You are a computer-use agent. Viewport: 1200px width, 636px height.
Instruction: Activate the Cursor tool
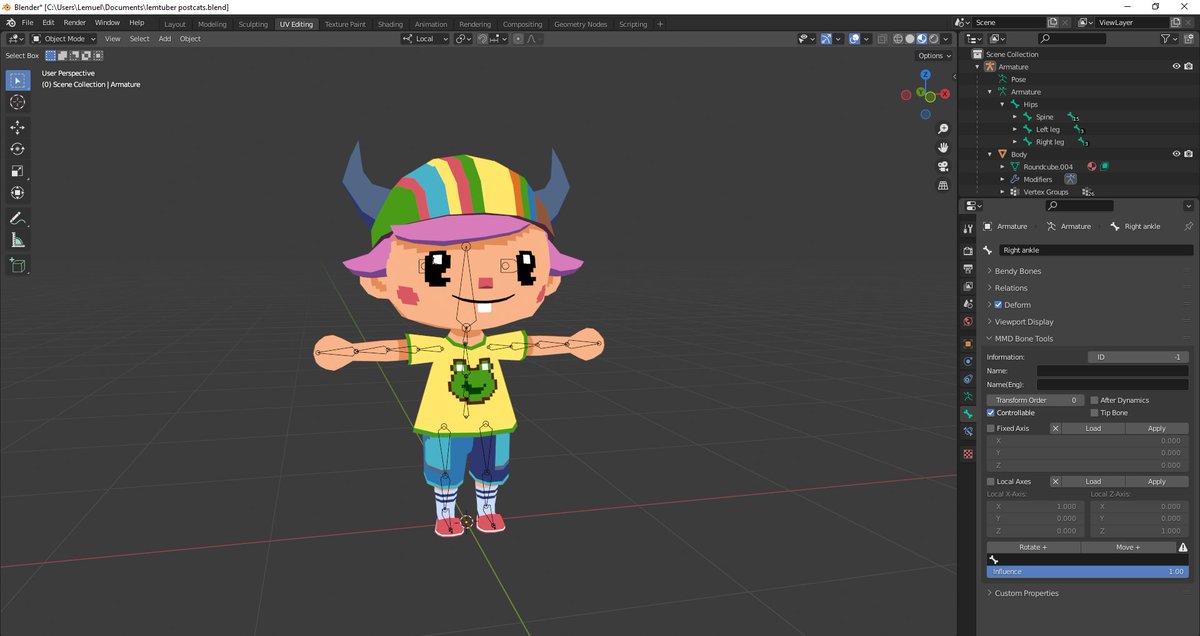point(18,102)
